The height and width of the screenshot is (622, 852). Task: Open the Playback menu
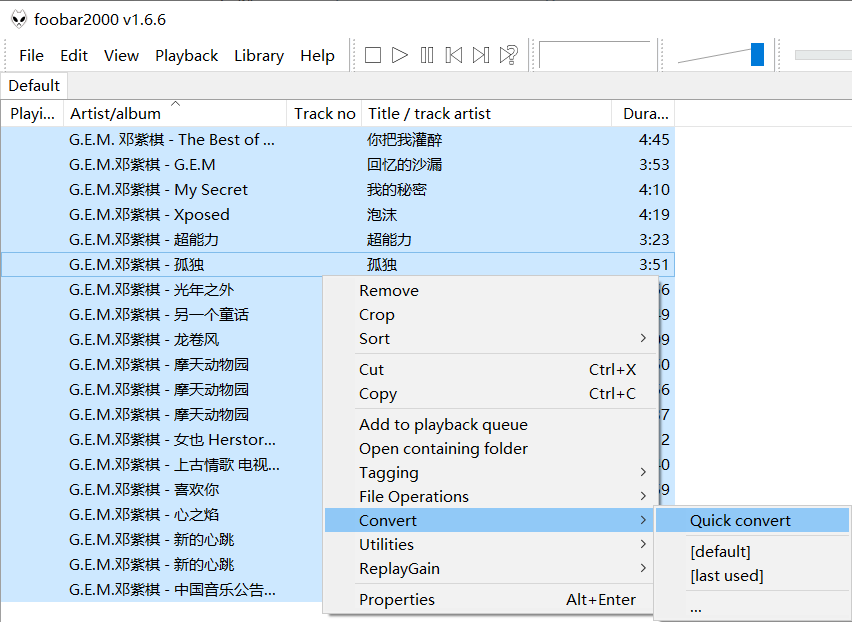pos(186,56)
